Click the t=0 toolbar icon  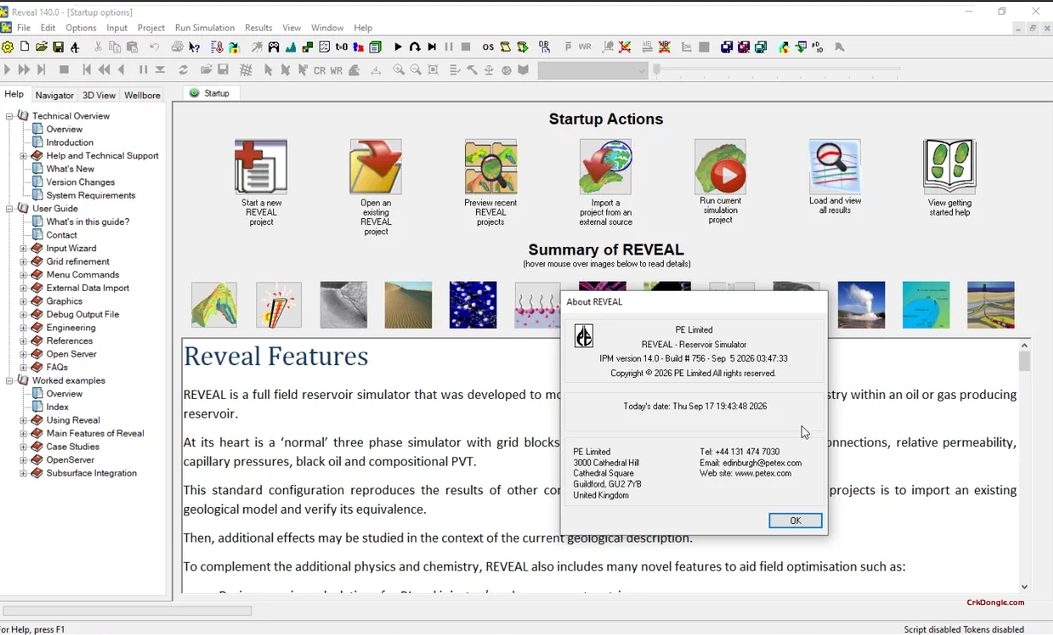[x=341, y=47]
